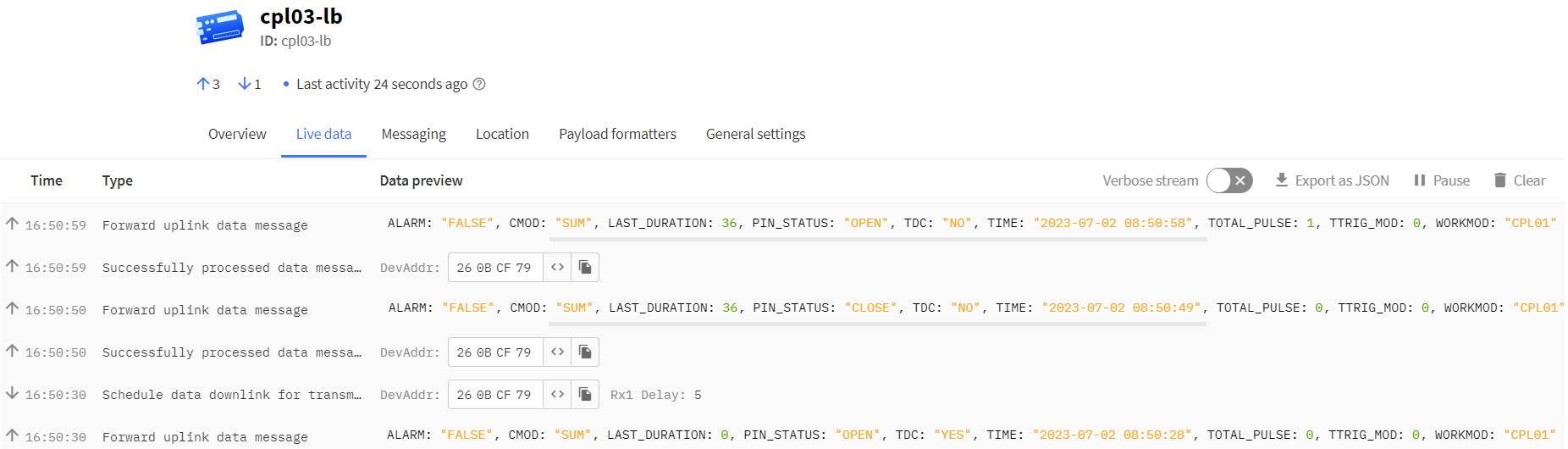1568x449 pixels.
Task: Toggle hex view for DevAddr at 16:50:59
Action: [x=557, y=268]
